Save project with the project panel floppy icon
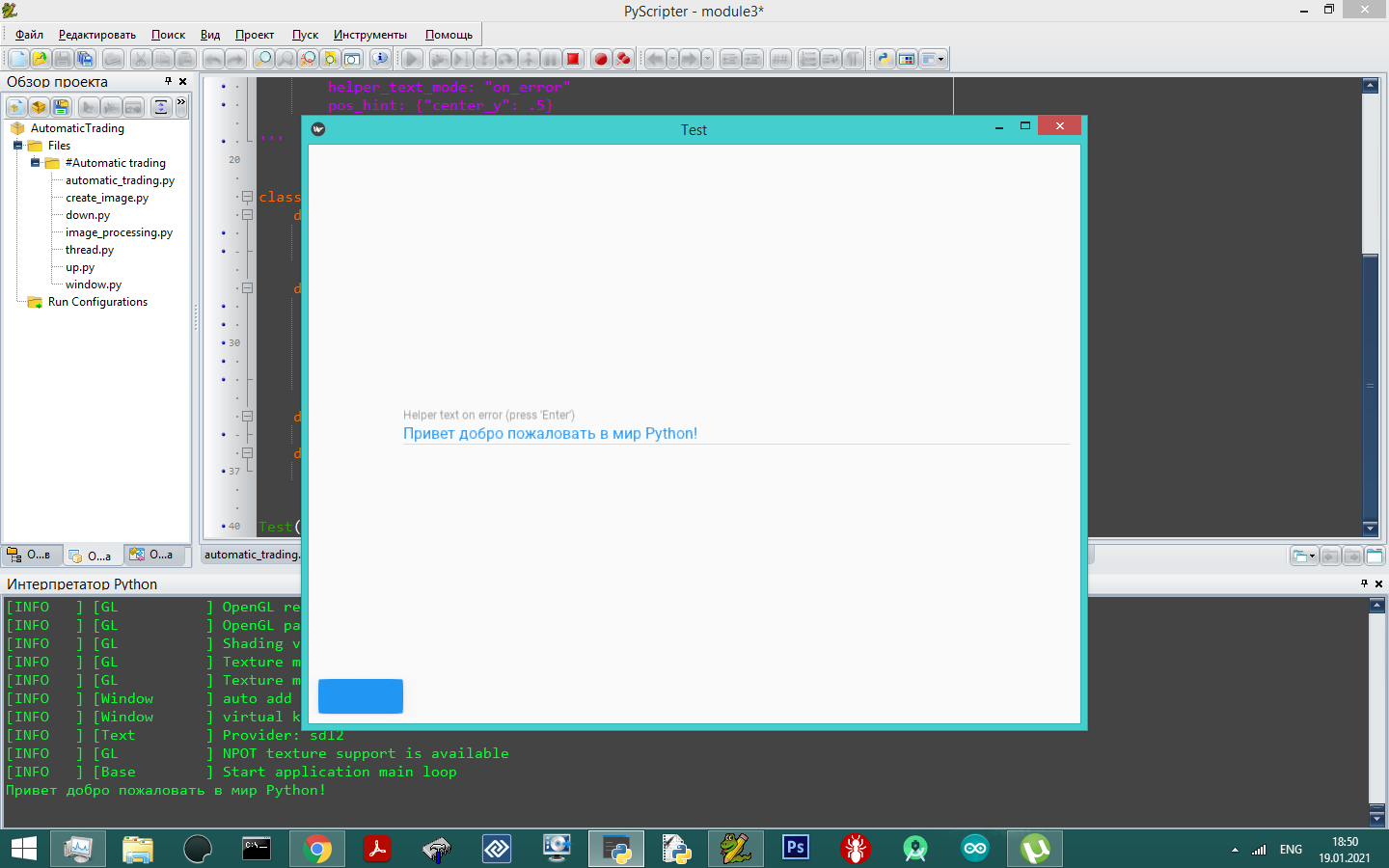The height and width of the screenshot is (868, 1389). tap(61, 107)
